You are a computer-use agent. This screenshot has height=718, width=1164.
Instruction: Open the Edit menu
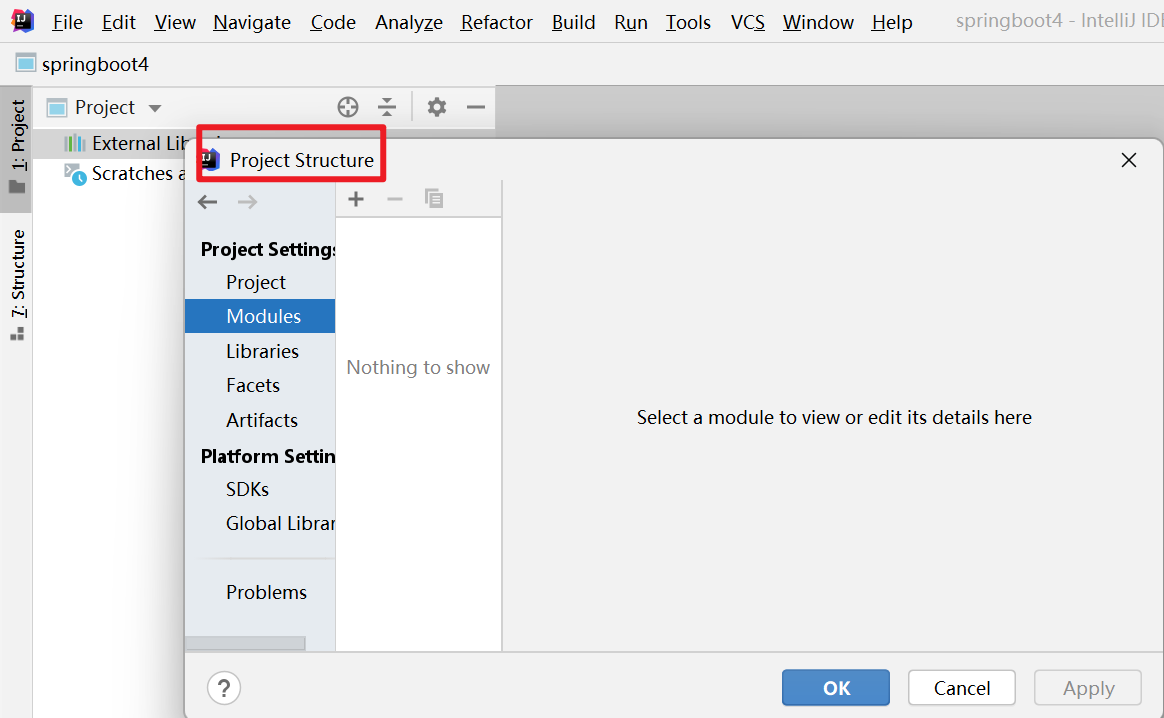119,22
